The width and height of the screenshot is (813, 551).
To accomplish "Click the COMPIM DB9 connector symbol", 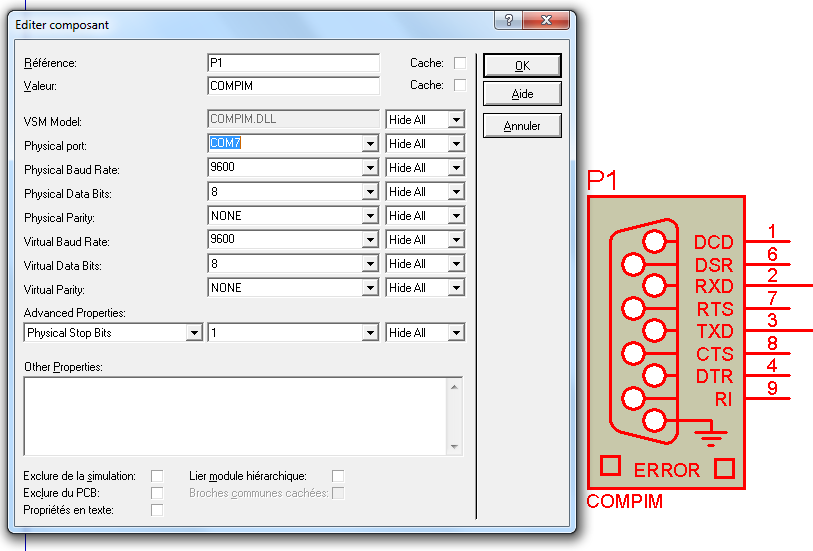I will point(644,331).
